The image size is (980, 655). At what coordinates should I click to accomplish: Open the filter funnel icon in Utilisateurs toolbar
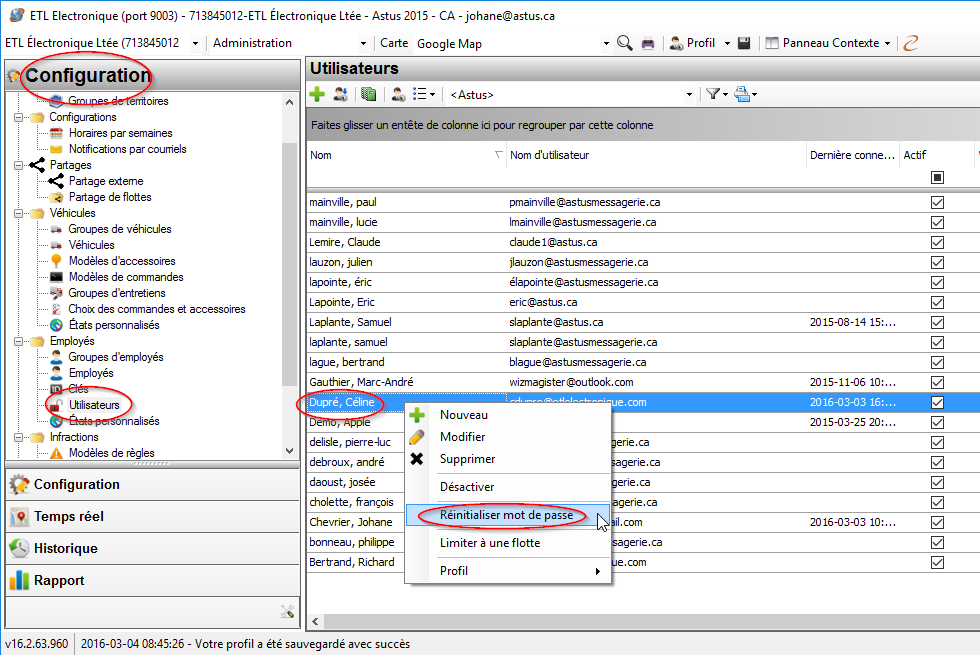713,94
